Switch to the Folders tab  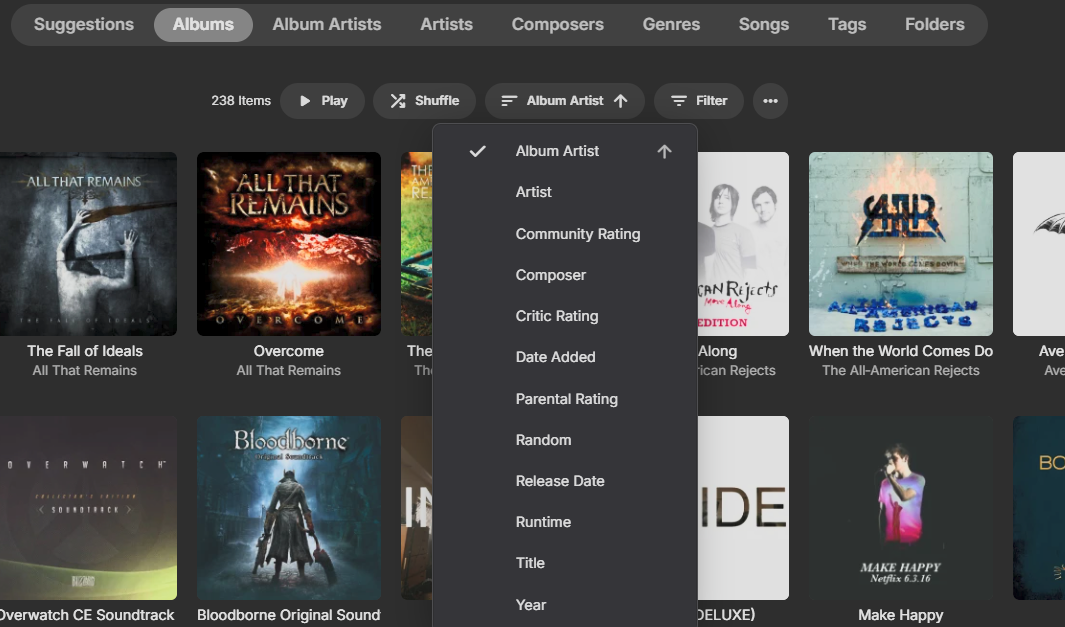click(x=935, y=24)
